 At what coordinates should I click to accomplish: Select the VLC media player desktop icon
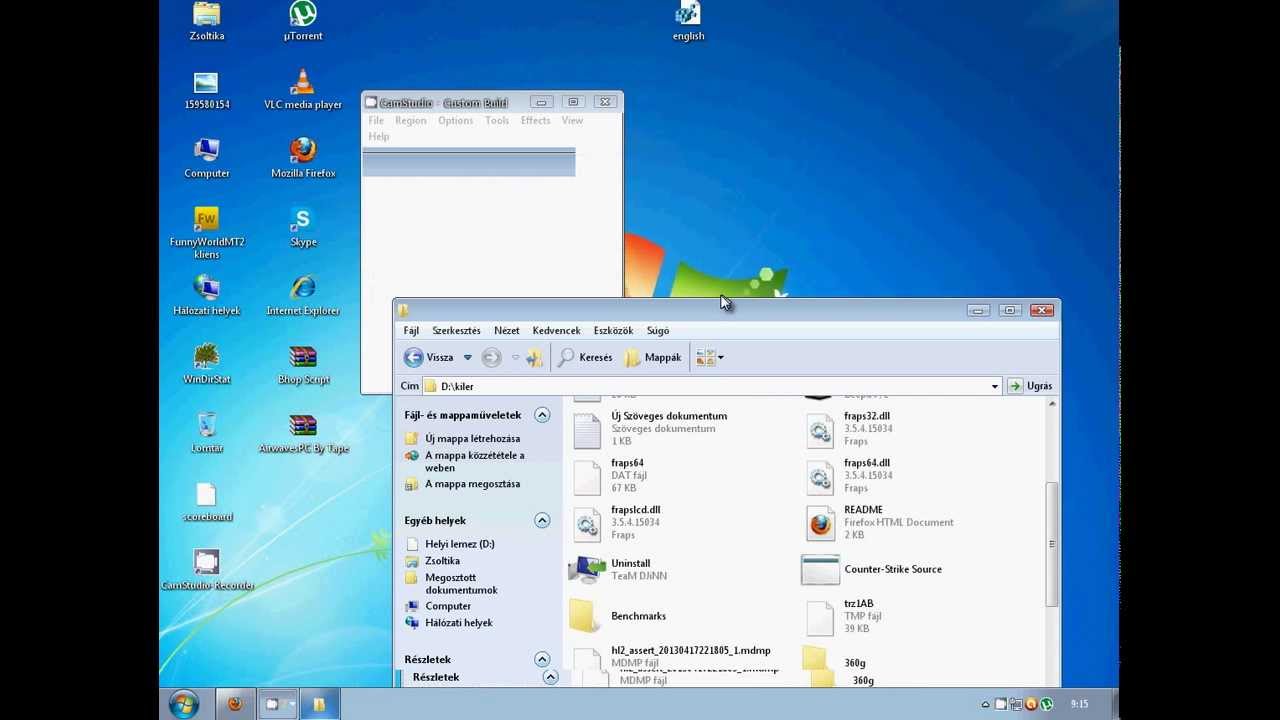tap(302, 81)
